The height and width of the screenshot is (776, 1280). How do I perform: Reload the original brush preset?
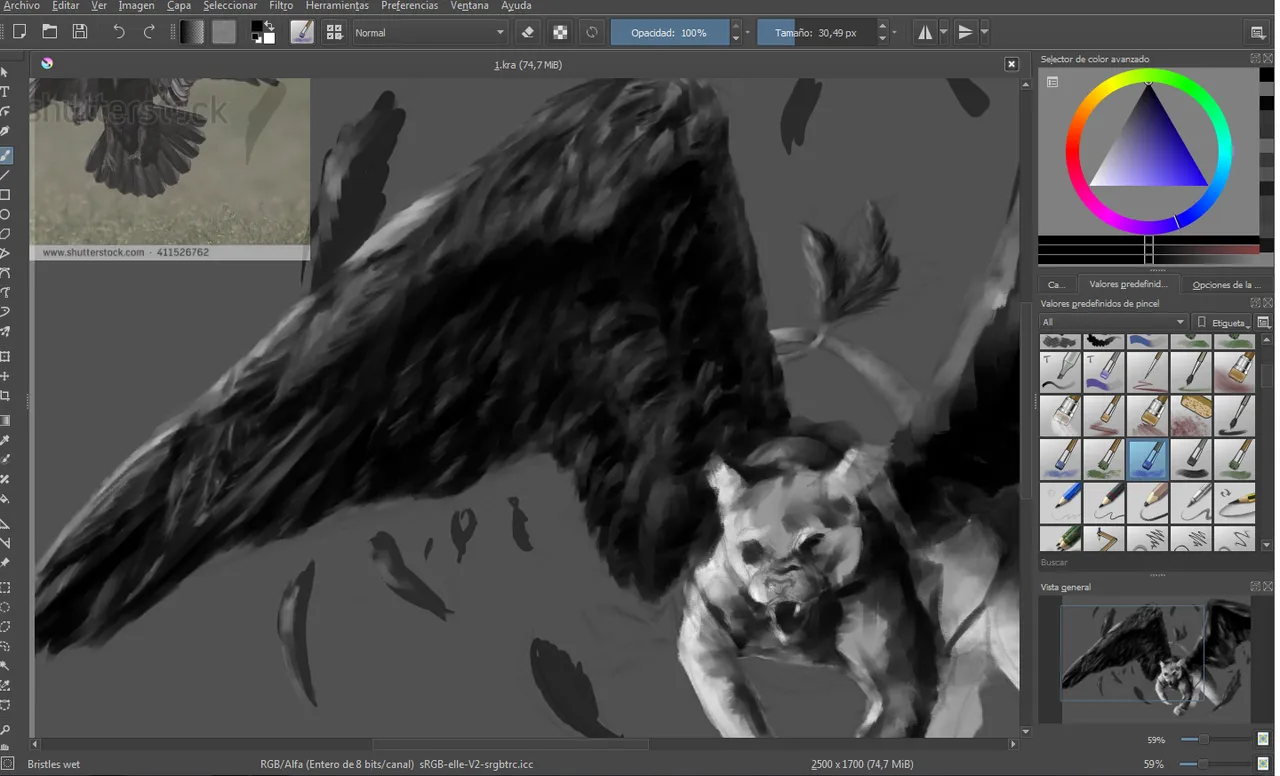click(592, 32)
